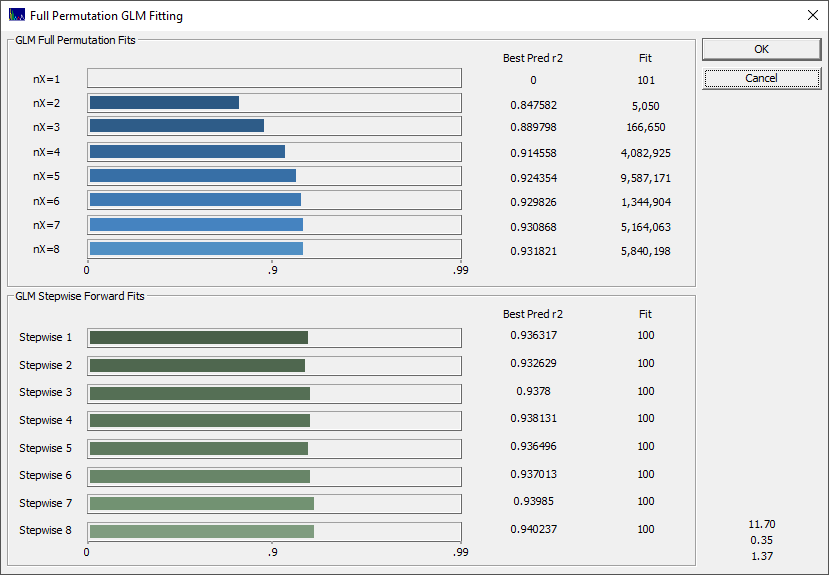Click the stepwise r2 value 0.932629
Screen dimensions: 829x575
tap(533, 363)
